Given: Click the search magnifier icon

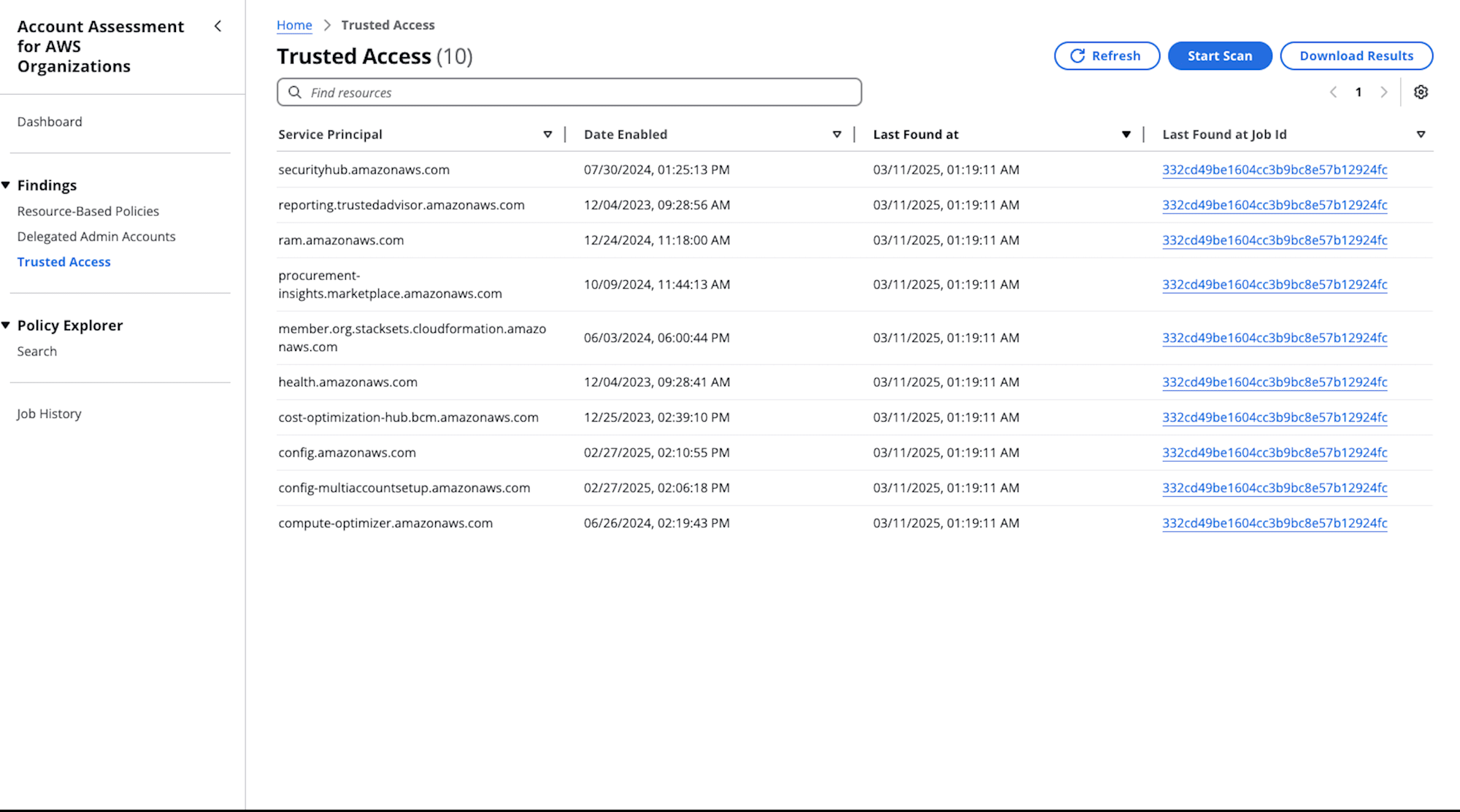Looking at the screenshot, I should 295,92.
